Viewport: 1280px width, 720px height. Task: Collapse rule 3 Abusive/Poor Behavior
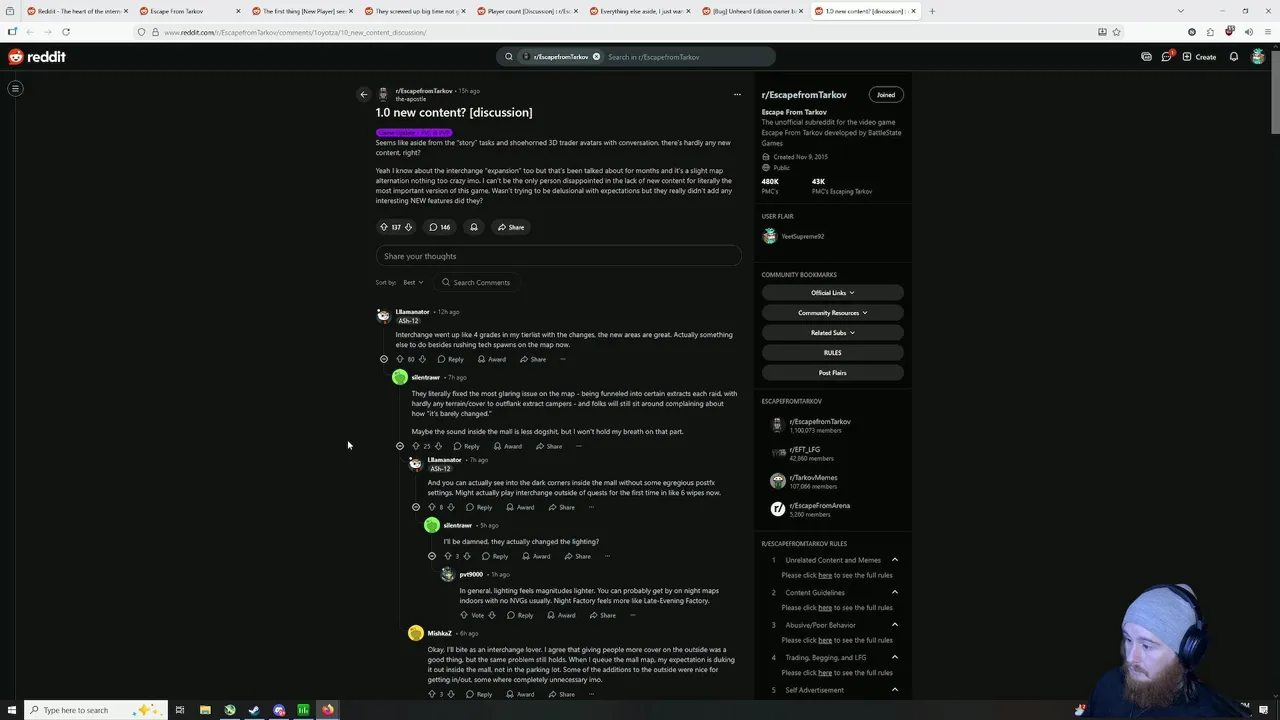point(895,625)
